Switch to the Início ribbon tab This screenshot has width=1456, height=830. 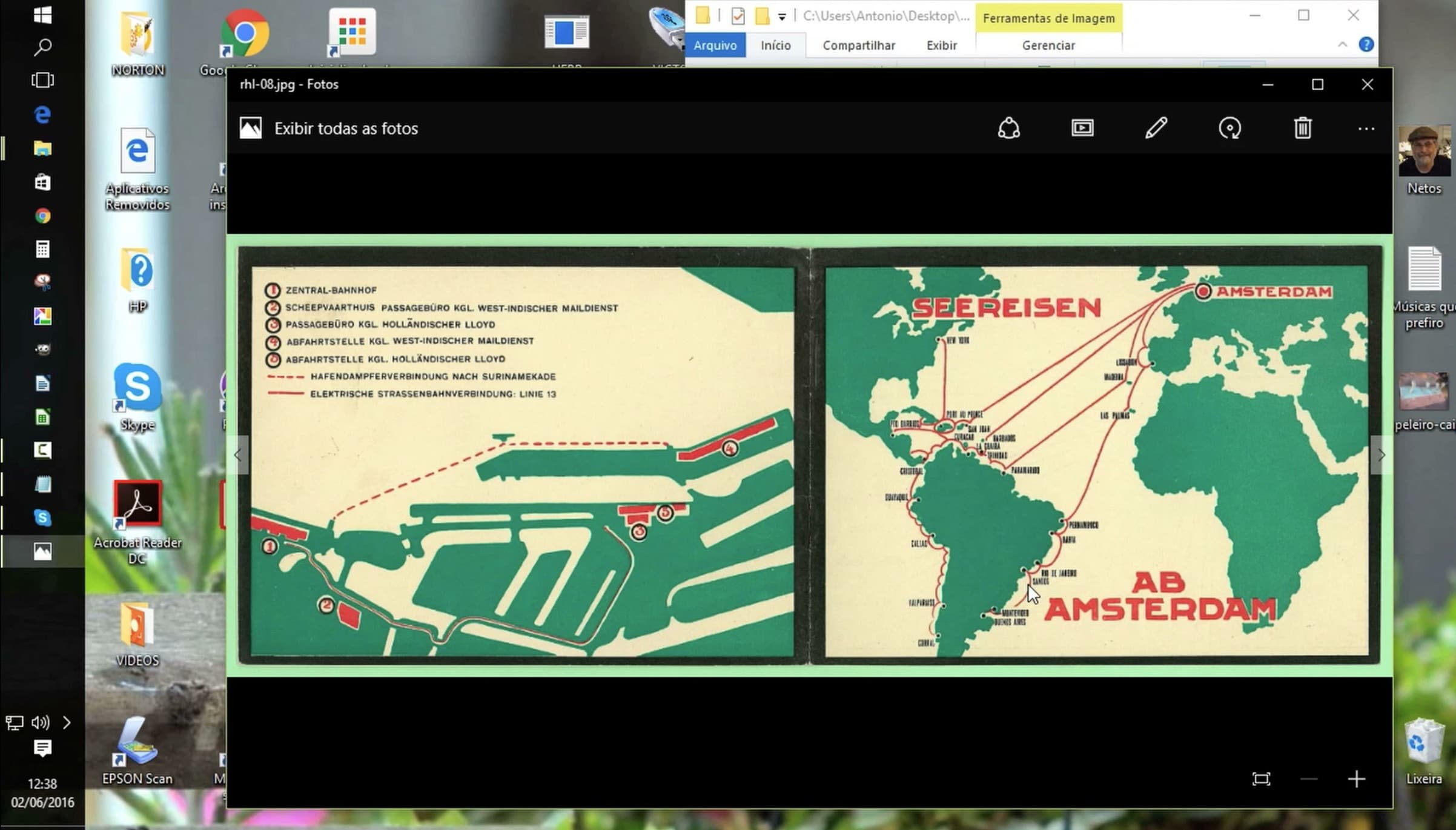tap(776, 45)
